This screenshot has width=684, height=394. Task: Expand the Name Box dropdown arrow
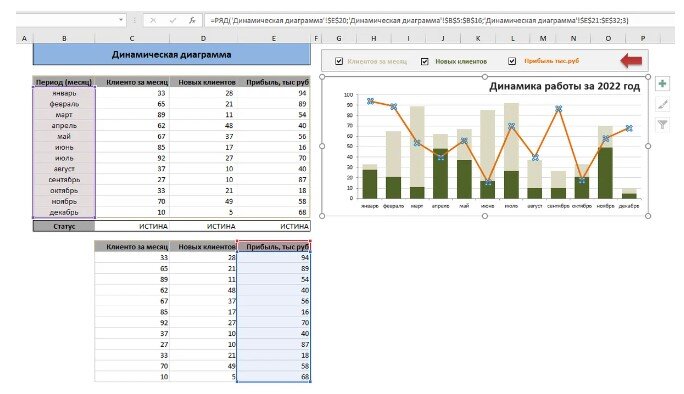121,20
